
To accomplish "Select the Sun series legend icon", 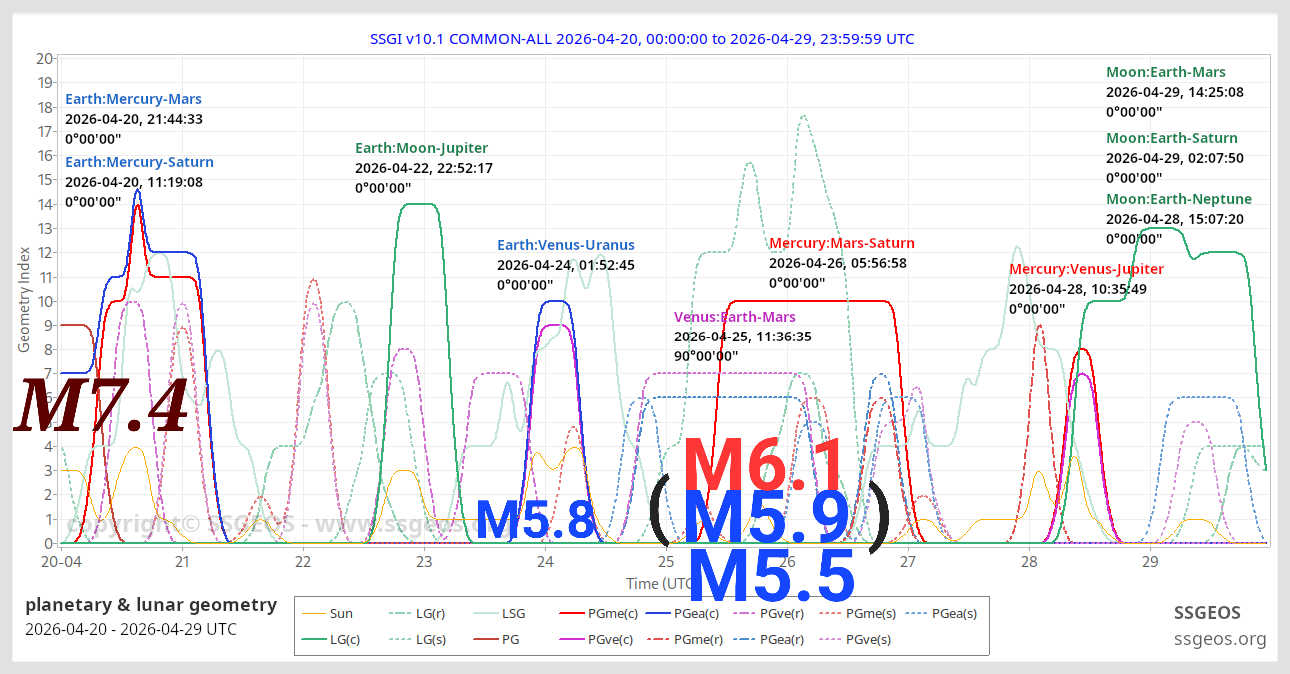I will pyautogui.click(x=315, y=613).
